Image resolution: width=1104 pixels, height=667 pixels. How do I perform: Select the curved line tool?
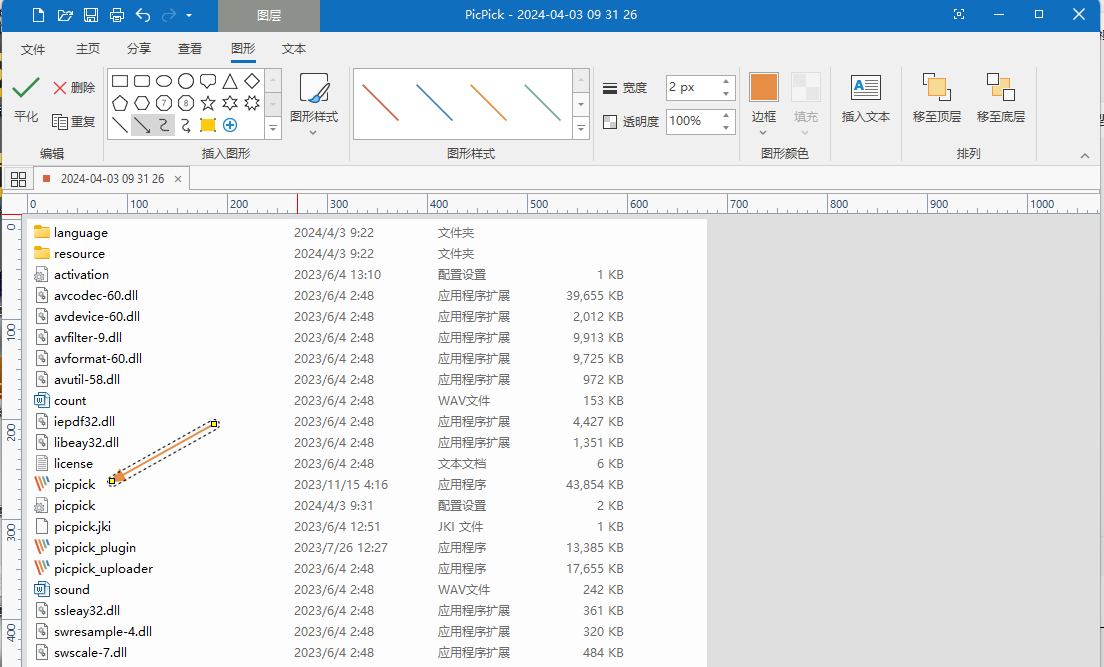point(164,125)
